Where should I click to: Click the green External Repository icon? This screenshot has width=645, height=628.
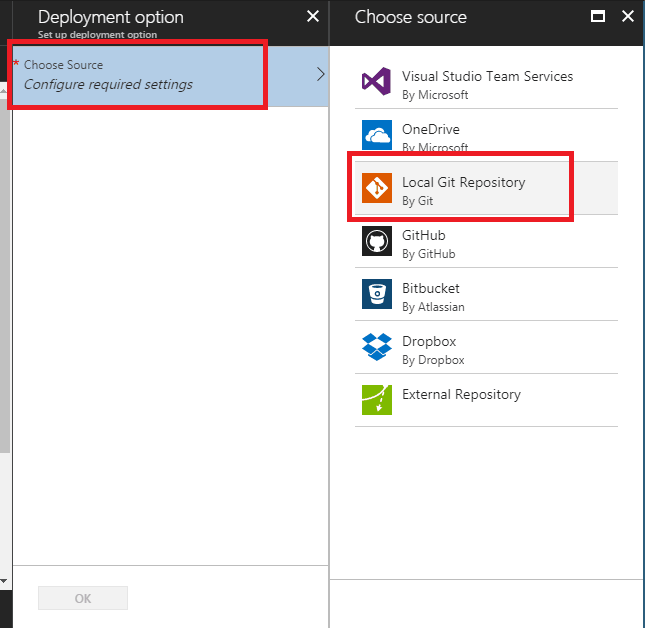point(377,400)
